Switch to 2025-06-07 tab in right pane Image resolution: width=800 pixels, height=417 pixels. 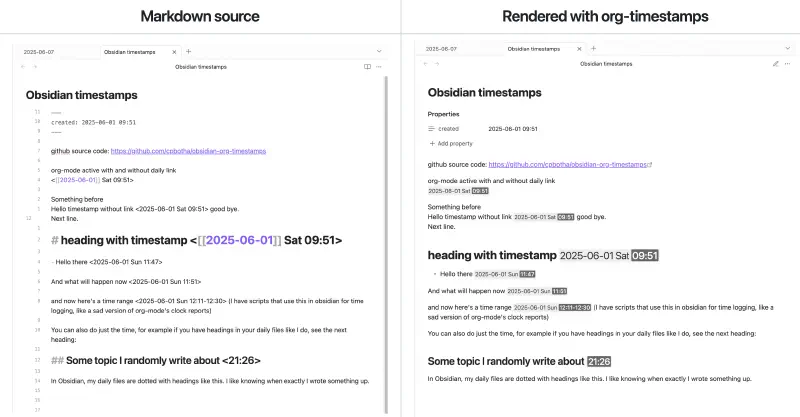pyautogui.click(x=441, y=49)
